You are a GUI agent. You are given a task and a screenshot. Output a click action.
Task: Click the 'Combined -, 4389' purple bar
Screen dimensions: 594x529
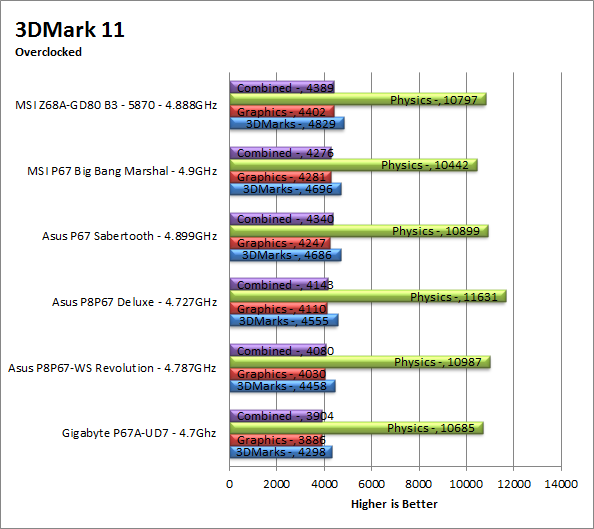point(282,87)
